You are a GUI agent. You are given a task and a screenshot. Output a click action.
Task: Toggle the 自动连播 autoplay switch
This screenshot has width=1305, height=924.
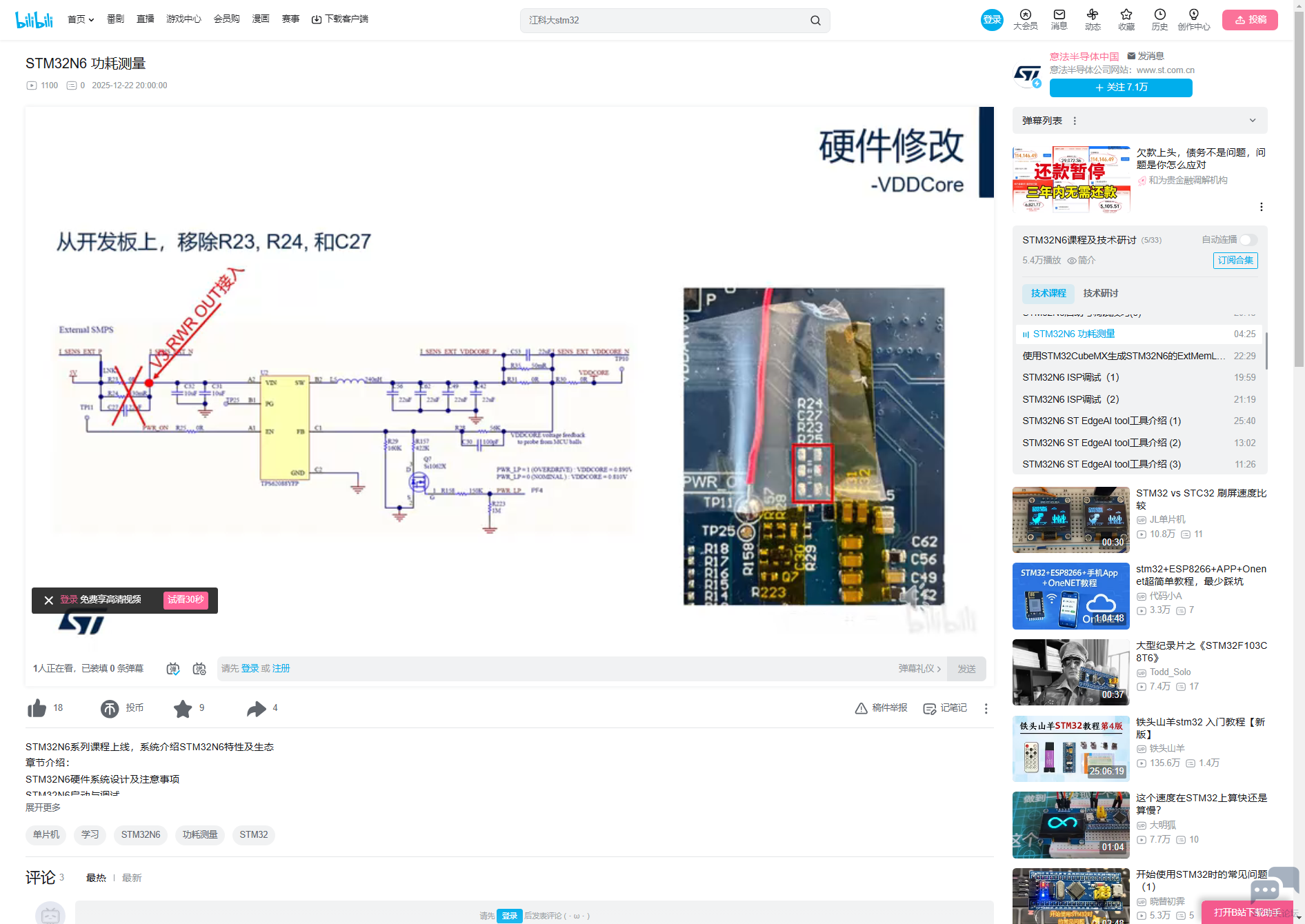[x=1248, y=240]
